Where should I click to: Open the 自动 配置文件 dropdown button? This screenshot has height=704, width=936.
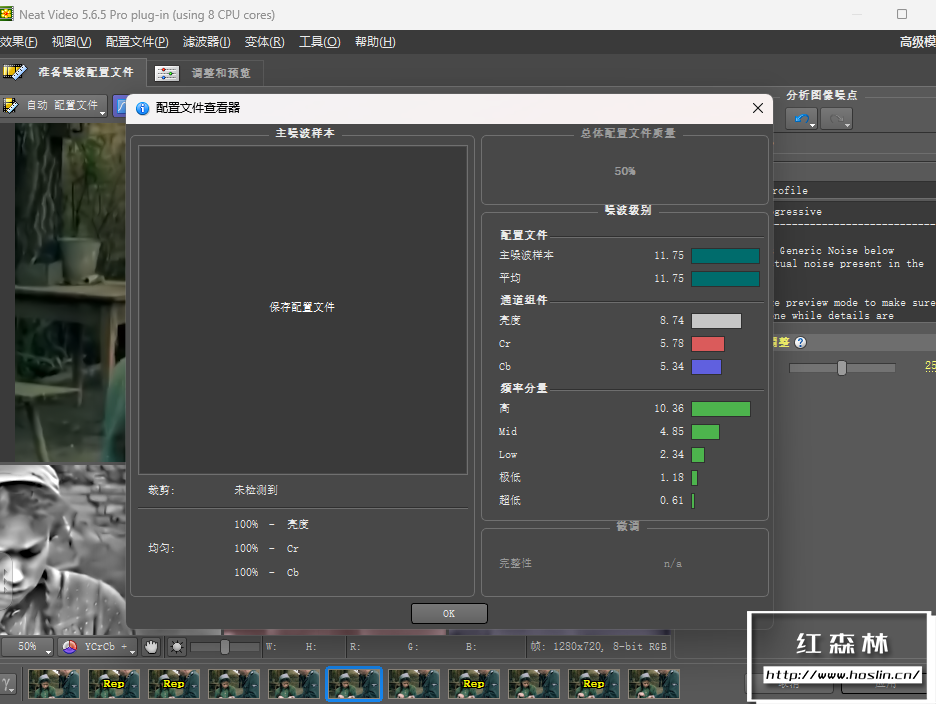[54, 106]
